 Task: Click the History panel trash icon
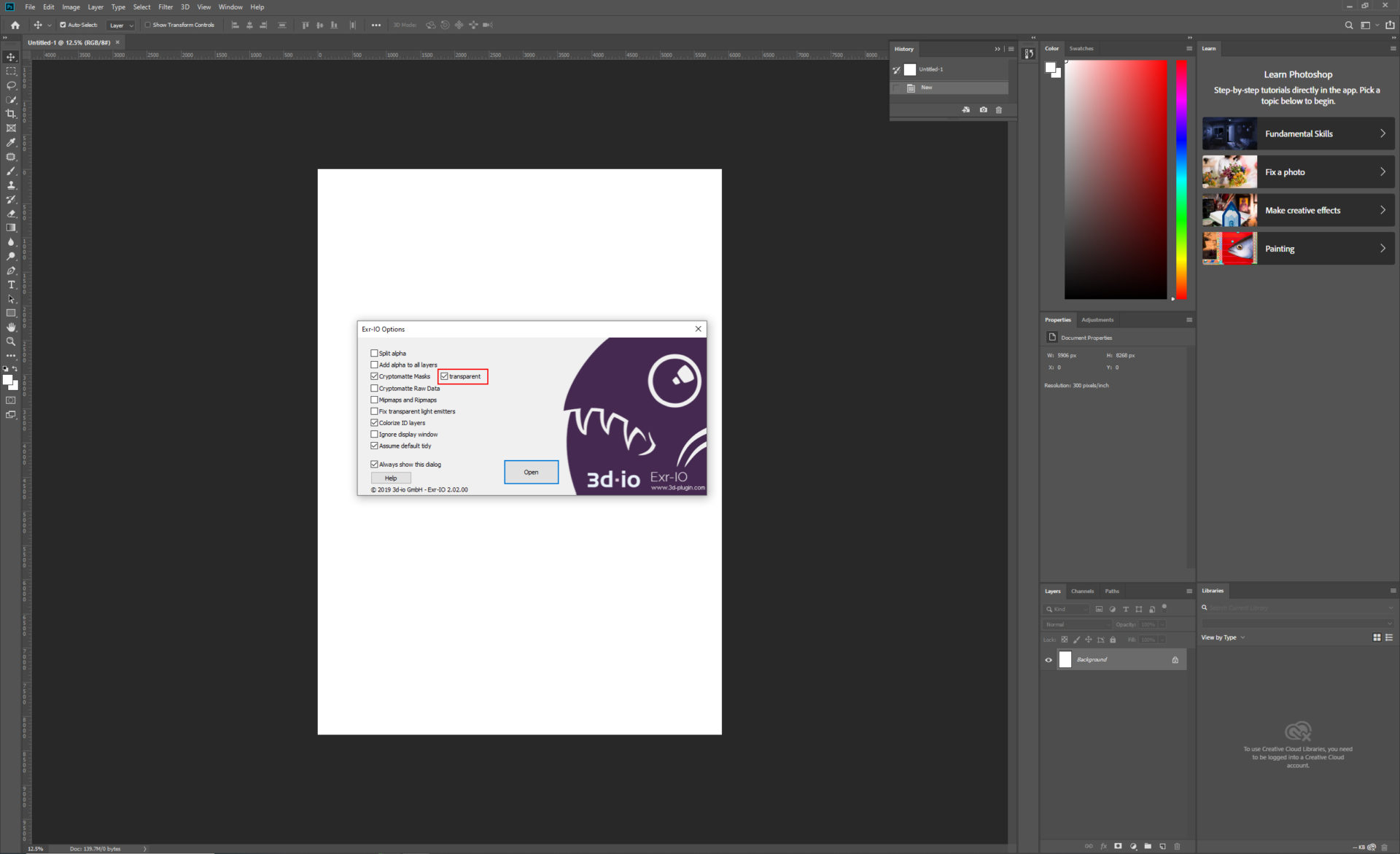[999, 110]
